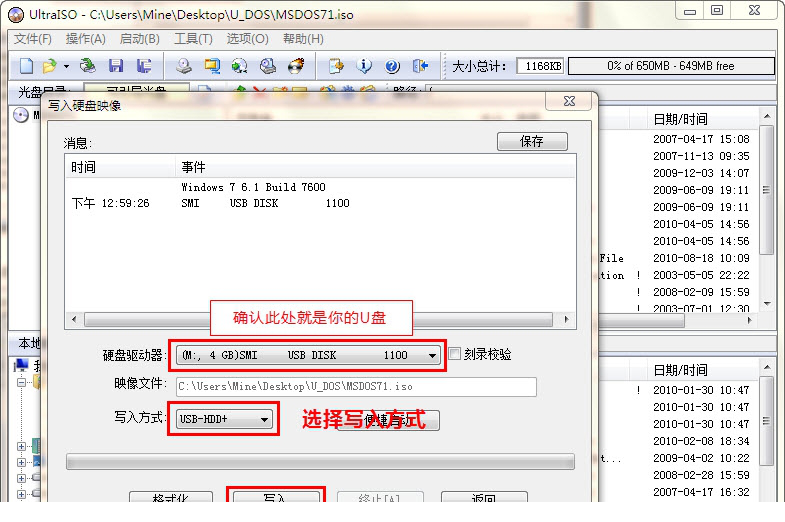
Task: Select row dated 2010-02-08 18:34
Action: point(701,441)
